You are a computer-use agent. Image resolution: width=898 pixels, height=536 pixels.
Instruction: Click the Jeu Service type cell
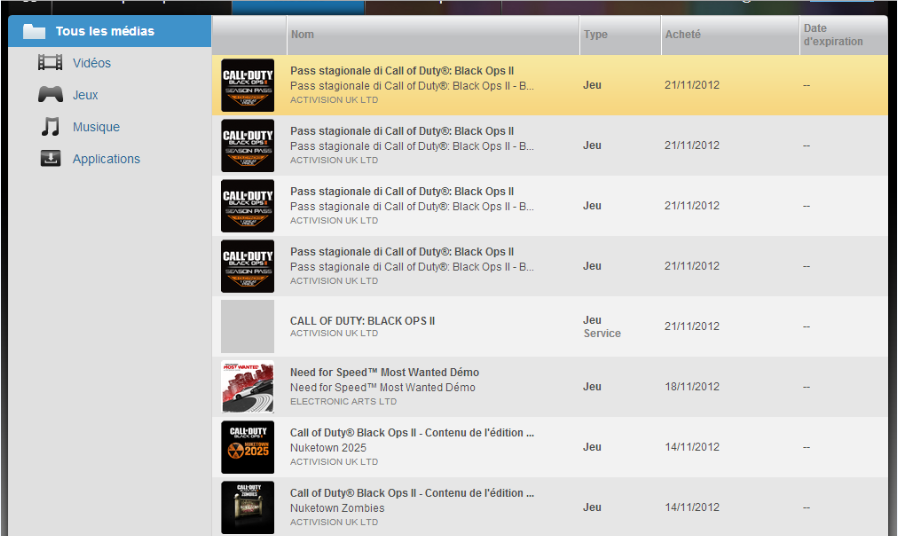click(602, 326)
